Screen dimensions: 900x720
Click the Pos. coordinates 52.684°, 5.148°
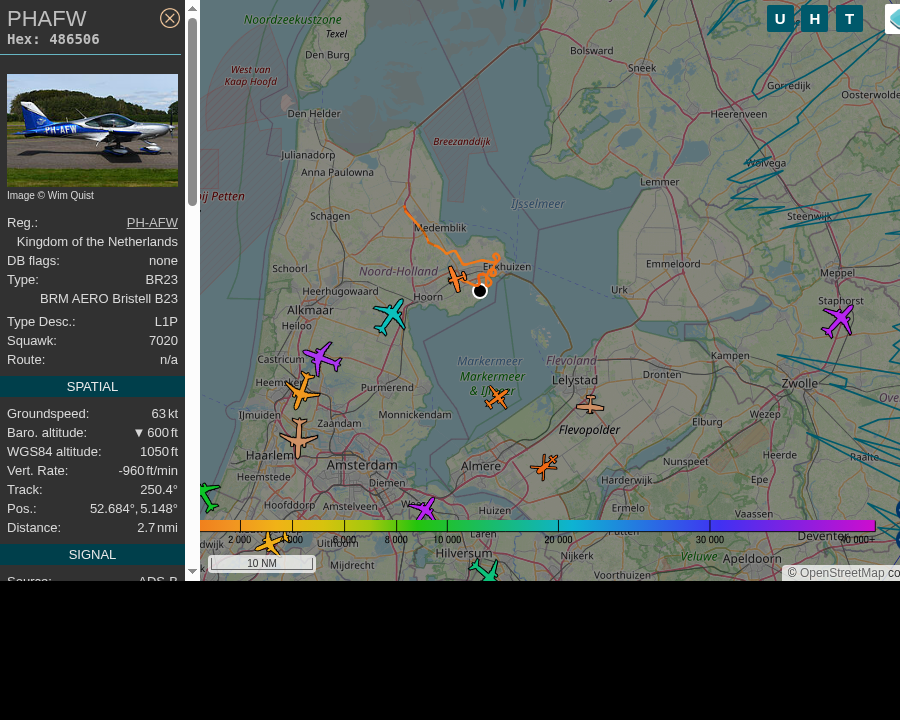[134, 508]
